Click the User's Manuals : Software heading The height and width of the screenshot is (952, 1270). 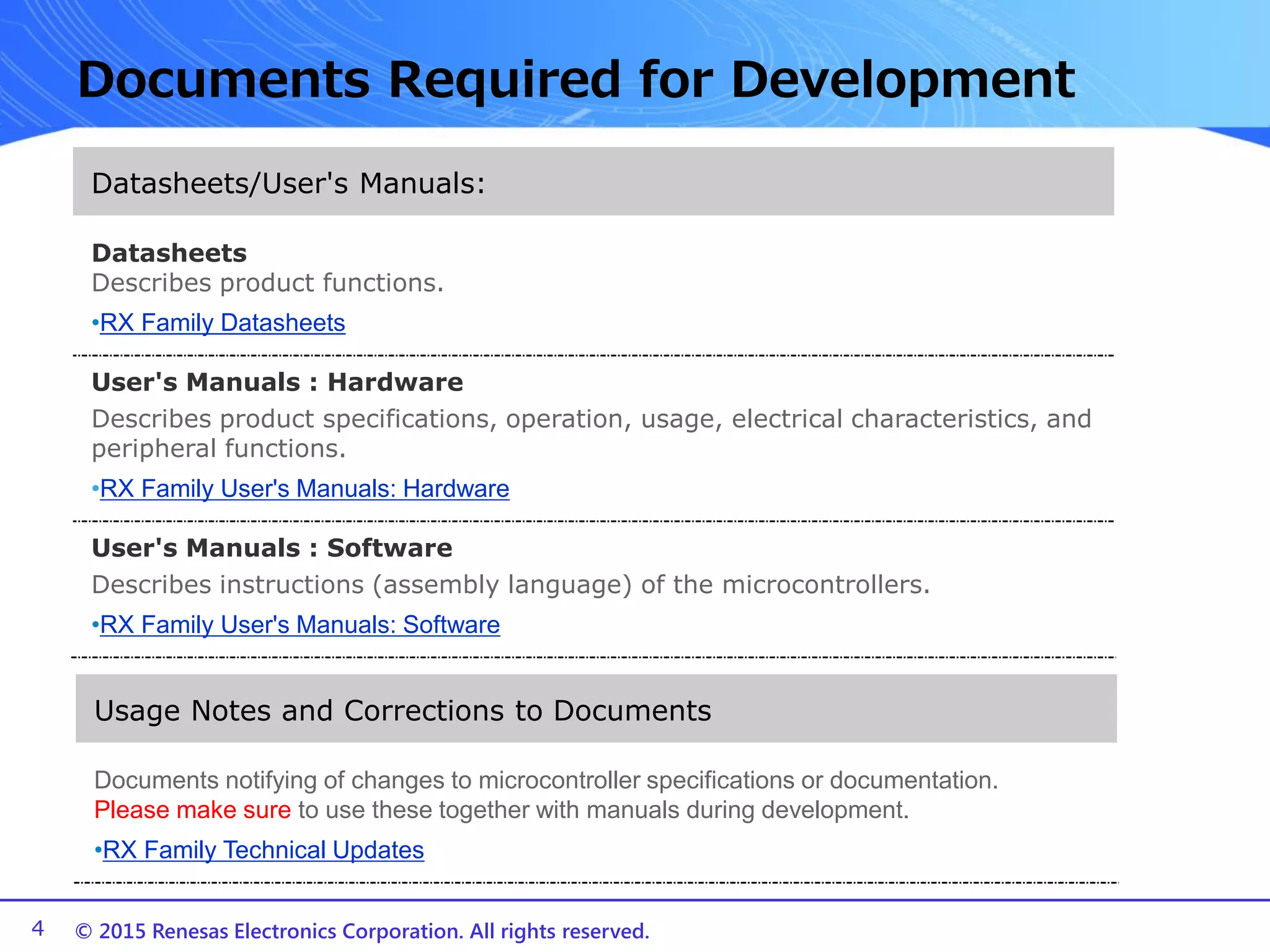(x=272, y=549)
